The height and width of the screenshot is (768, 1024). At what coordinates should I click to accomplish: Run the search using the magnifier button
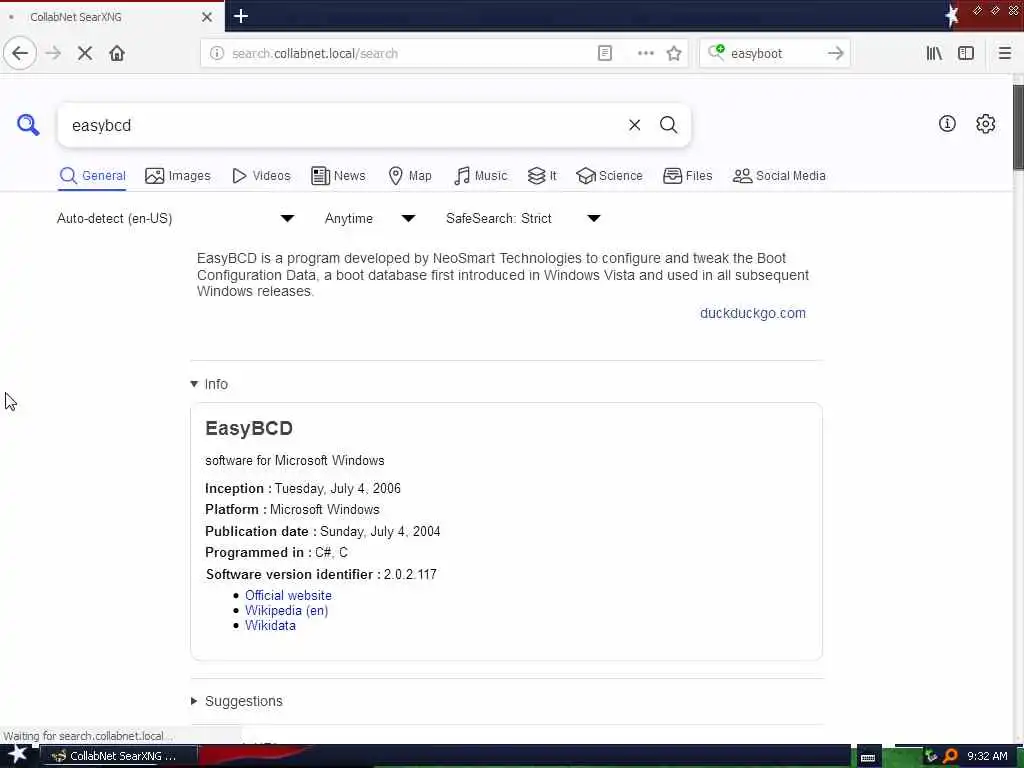coord(668,125)
